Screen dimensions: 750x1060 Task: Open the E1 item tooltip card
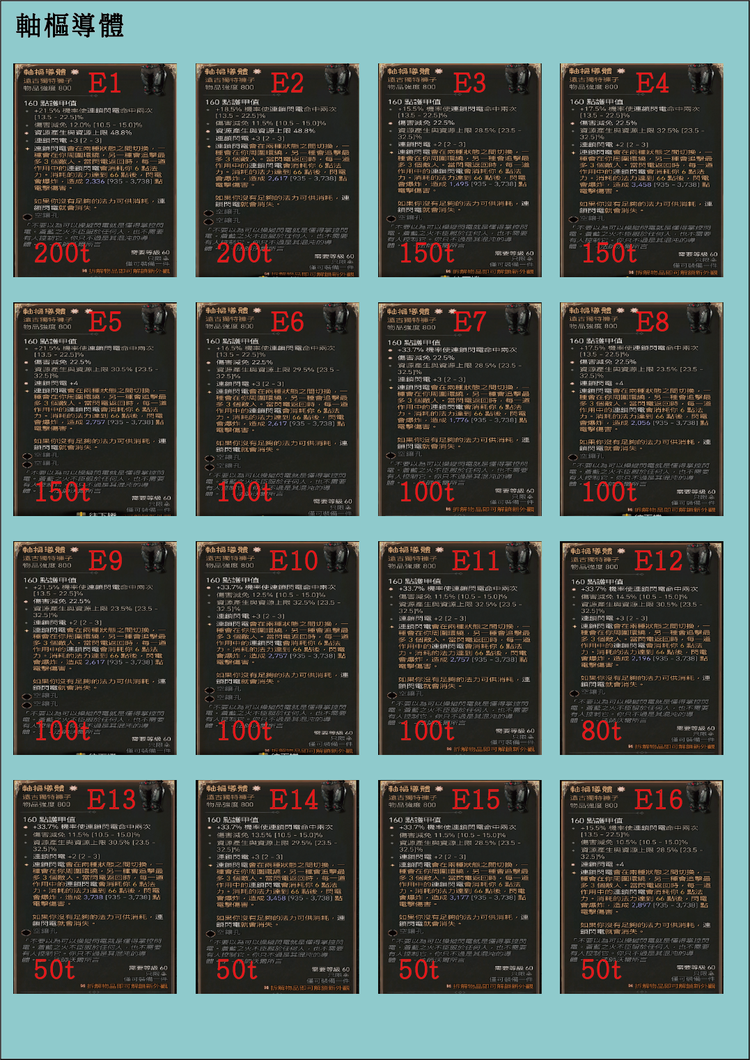(95, 170)
